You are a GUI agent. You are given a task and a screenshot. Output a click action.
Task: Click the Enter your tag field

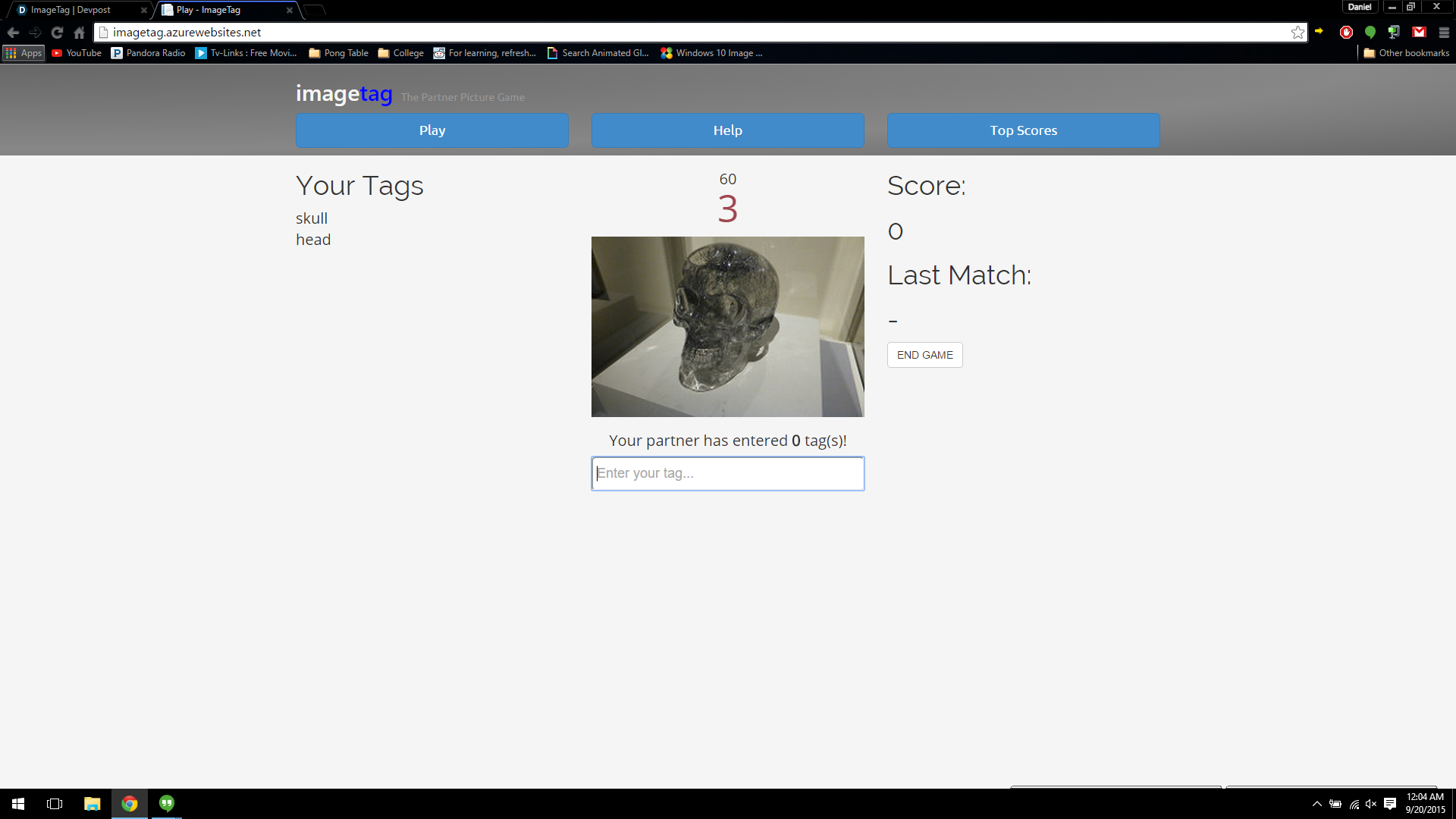point(727,473)
